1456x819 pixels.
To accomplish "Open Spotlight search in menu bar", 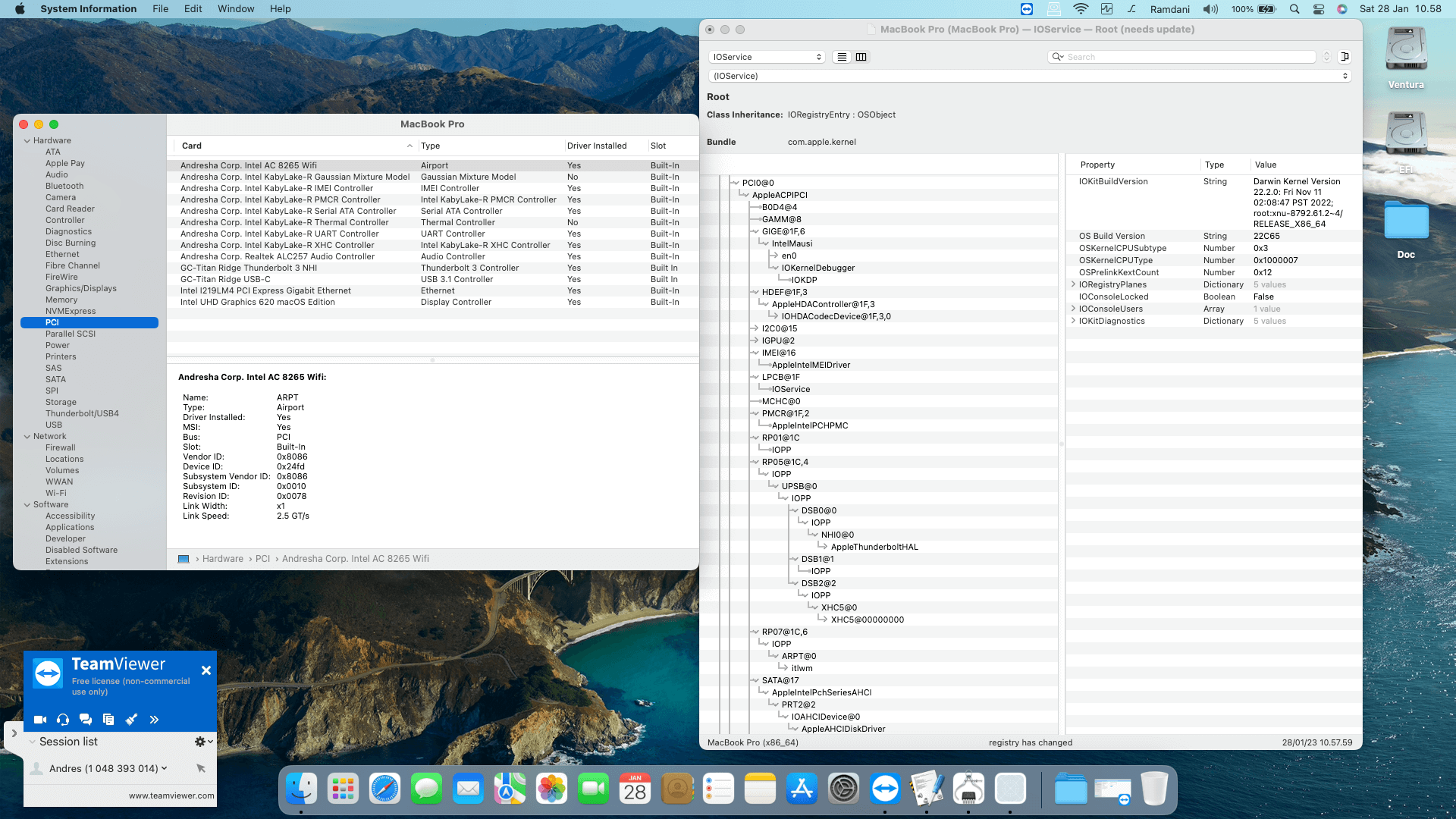I will (x=1294, y=9).
